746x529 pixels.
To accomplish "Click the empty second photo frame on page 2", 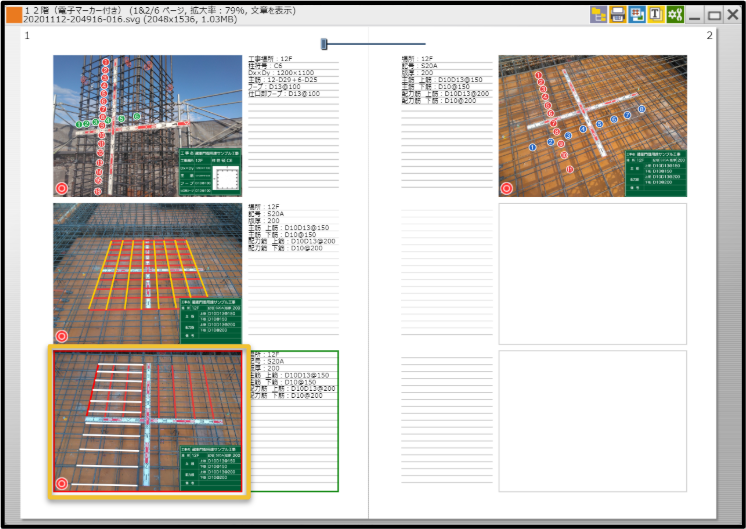I will tap(592, 273).
